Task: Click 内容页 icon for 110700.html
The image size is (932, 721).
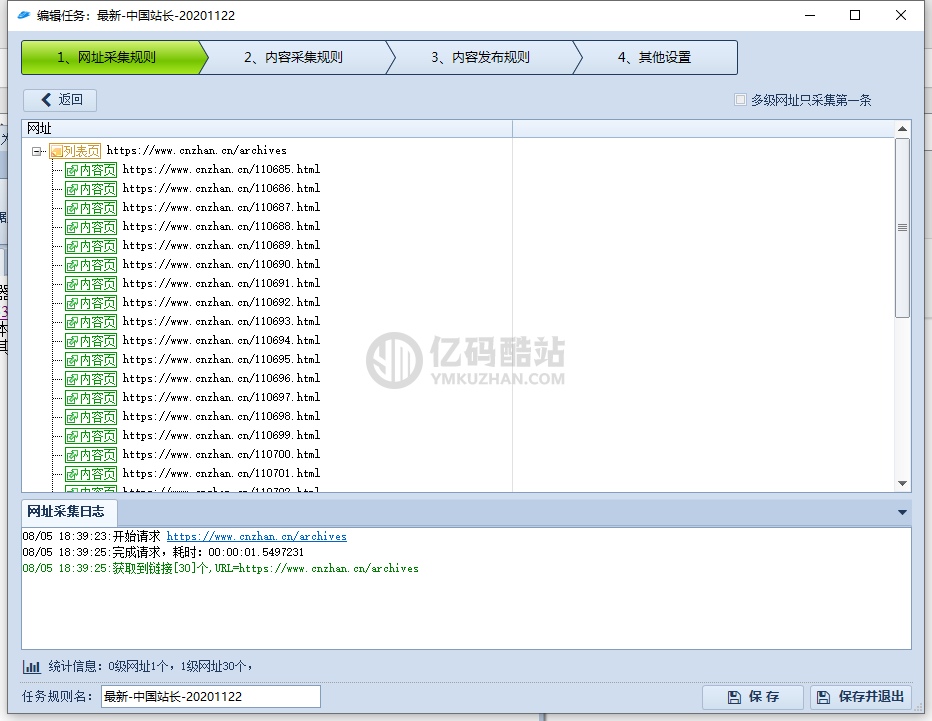Action: (x=91, y=455)
